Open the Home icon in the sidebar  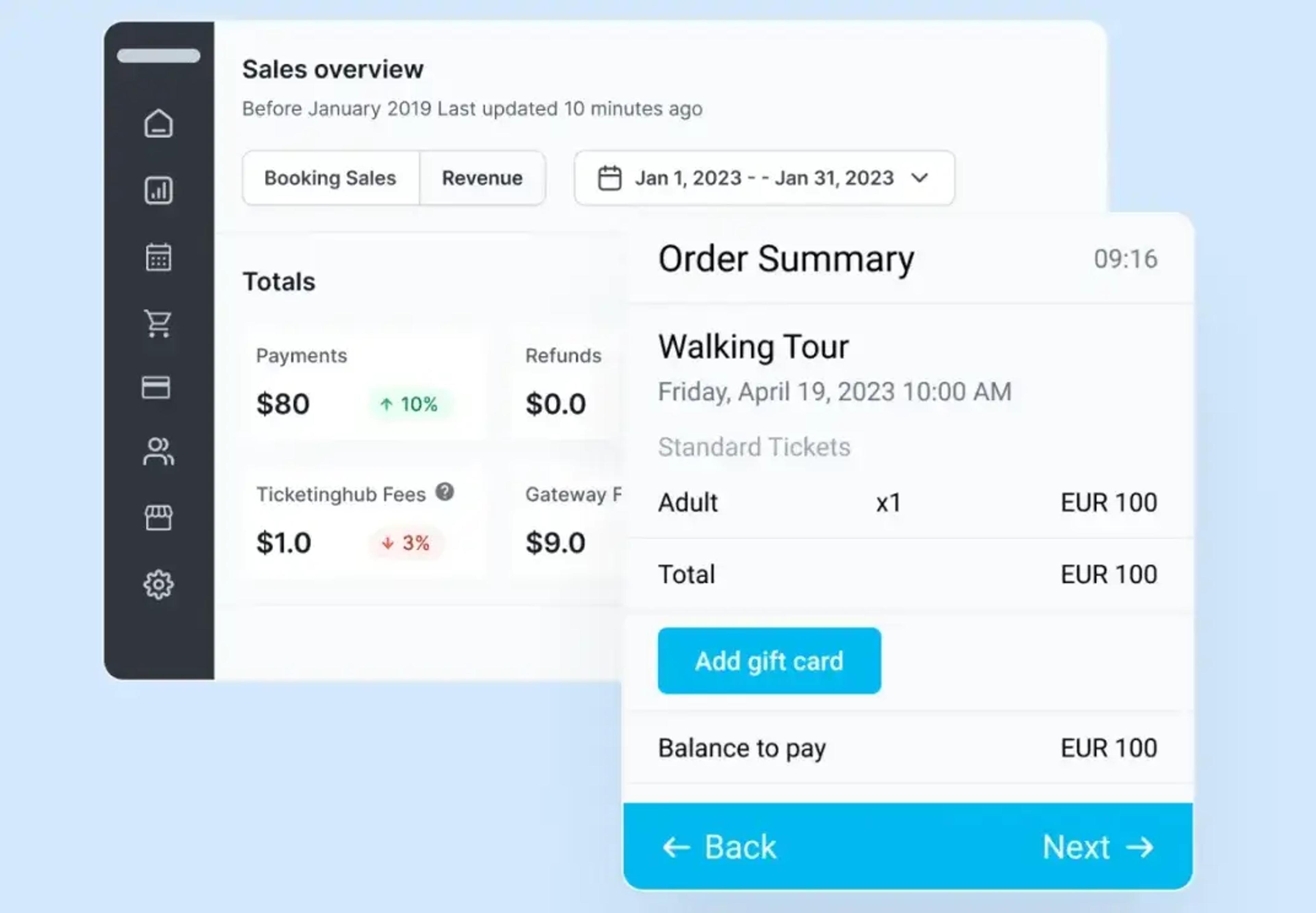pos(158,123)
